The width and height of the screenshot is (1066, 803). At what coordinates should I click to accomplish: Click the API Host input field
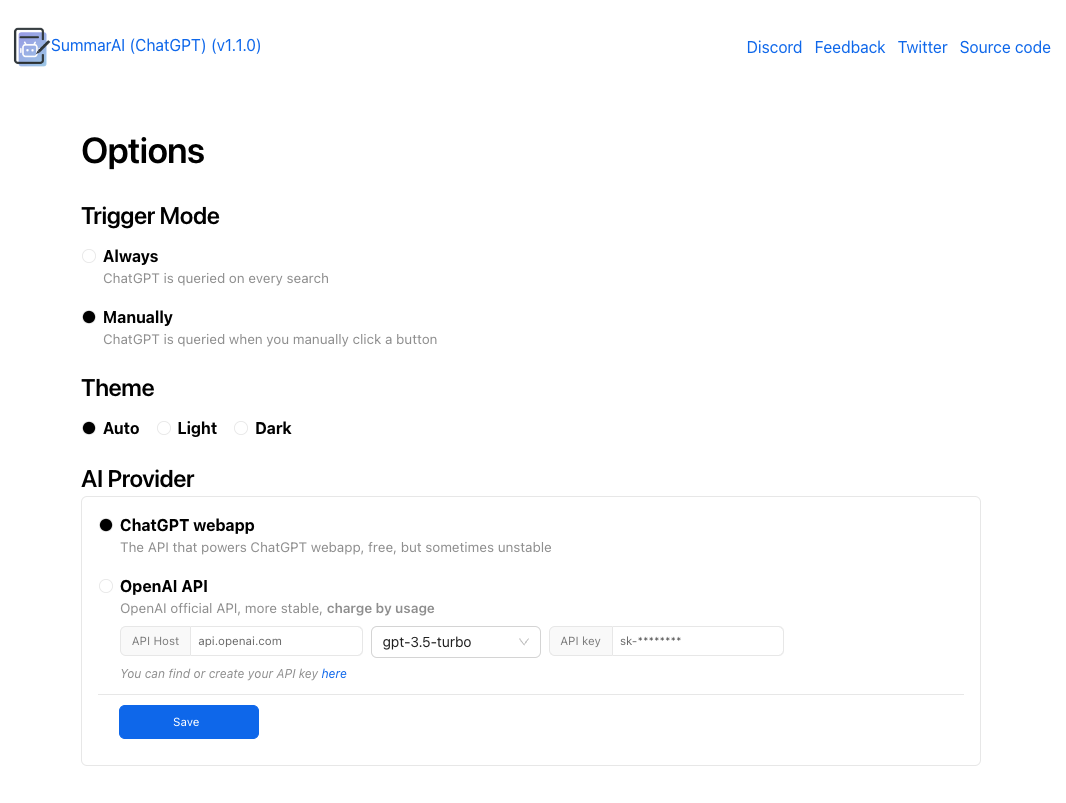click(275, 641)
